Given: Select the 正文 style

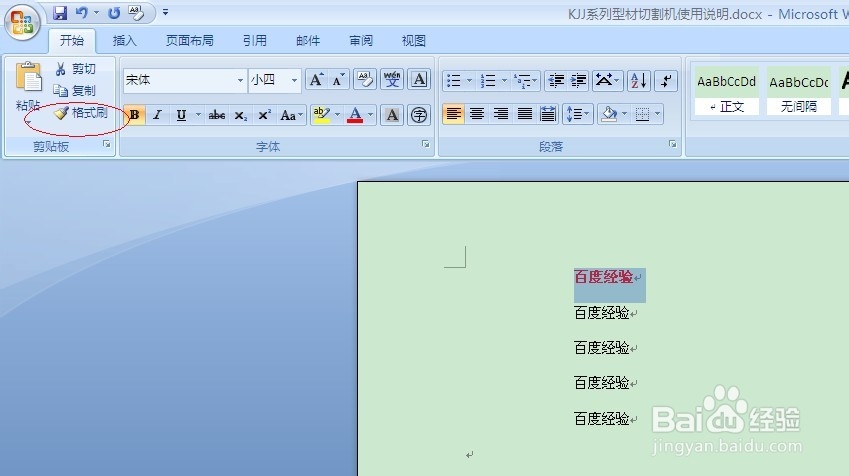Looking at the screenshot, I should tap(727, 90).
